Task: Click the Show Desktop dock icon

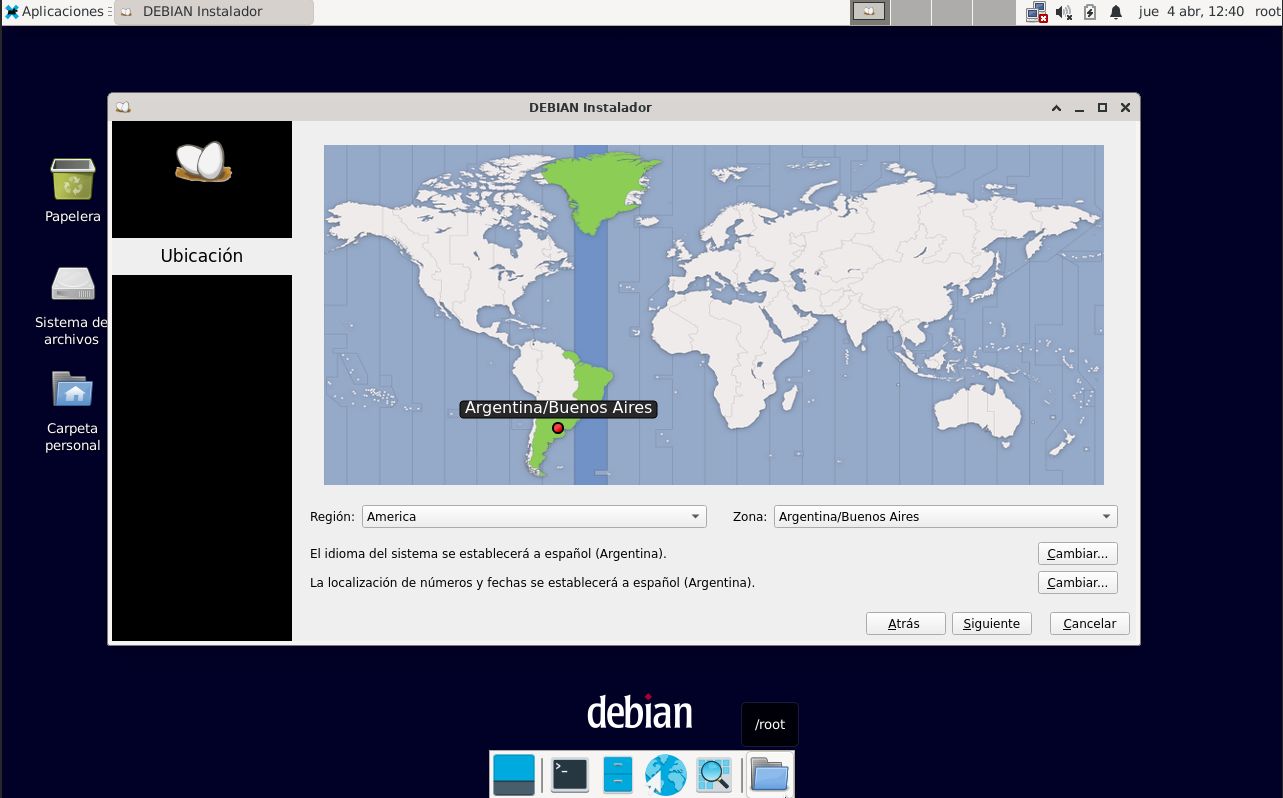Action: (514, 774)
